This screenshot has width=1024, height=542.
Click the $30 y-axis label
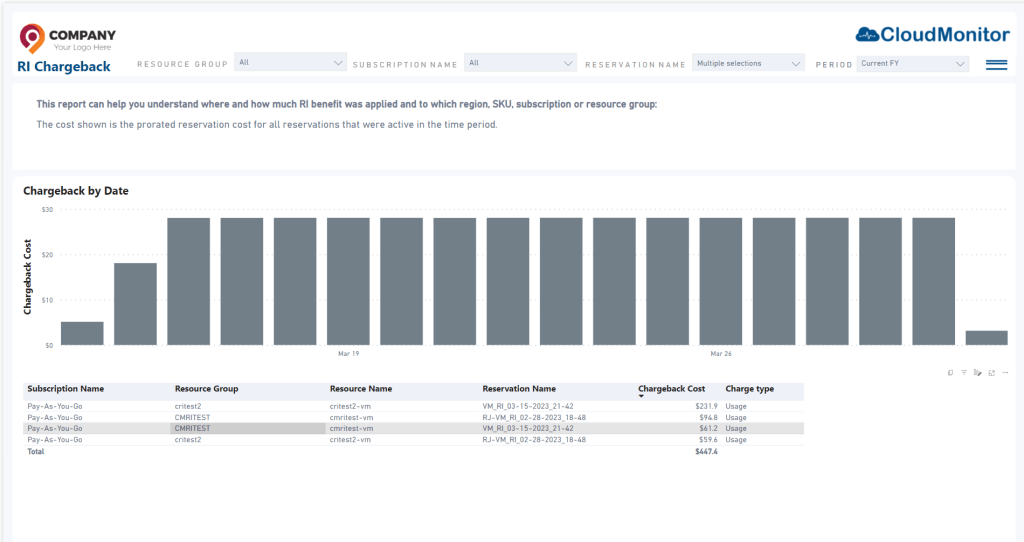pos(47,210)
